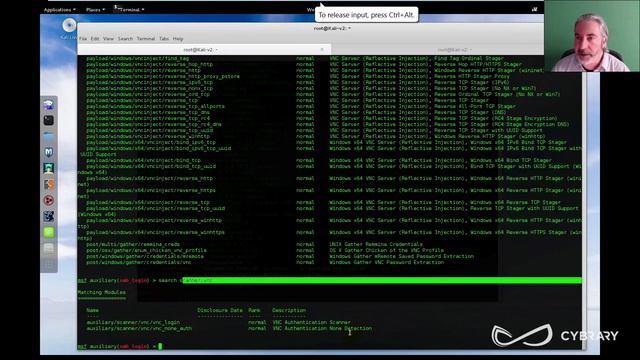Click auxiliary/scanner/vnc/vnc_none_auth module row
Viewport: 640px width, 360px height.
(229, 328)
